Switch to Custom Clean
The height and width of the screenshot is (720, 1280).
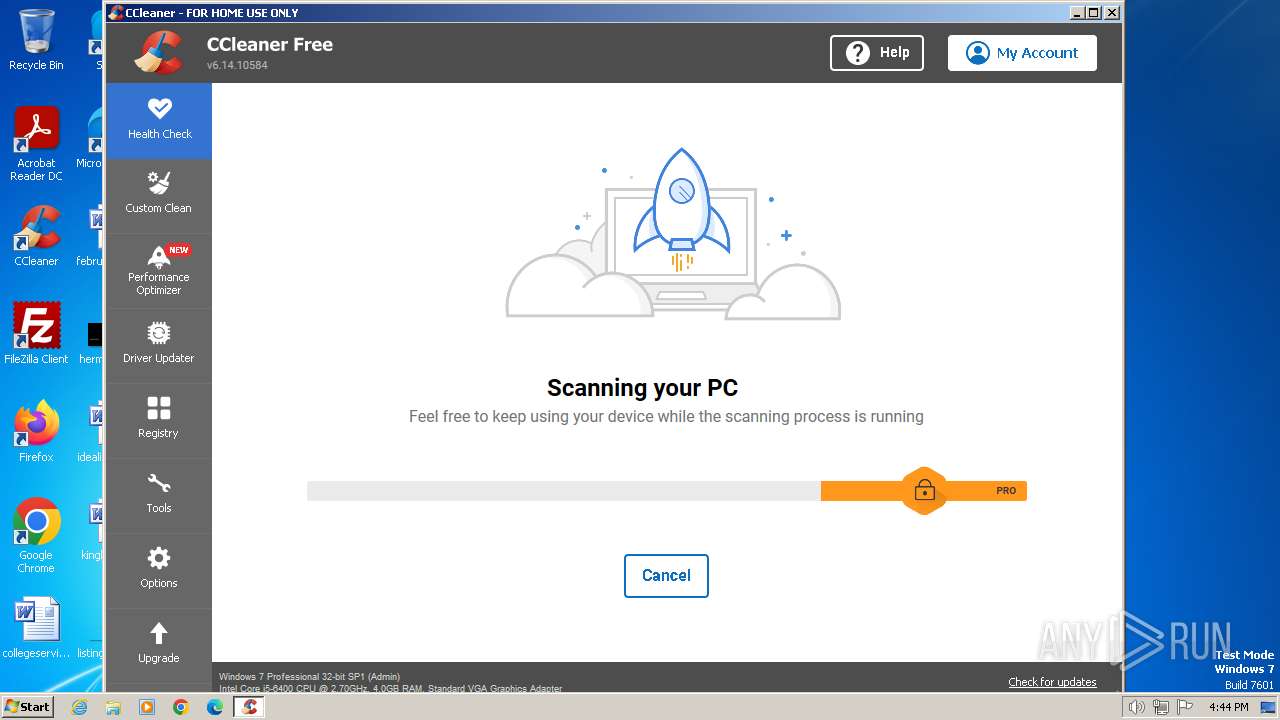[x=159, y=195]
